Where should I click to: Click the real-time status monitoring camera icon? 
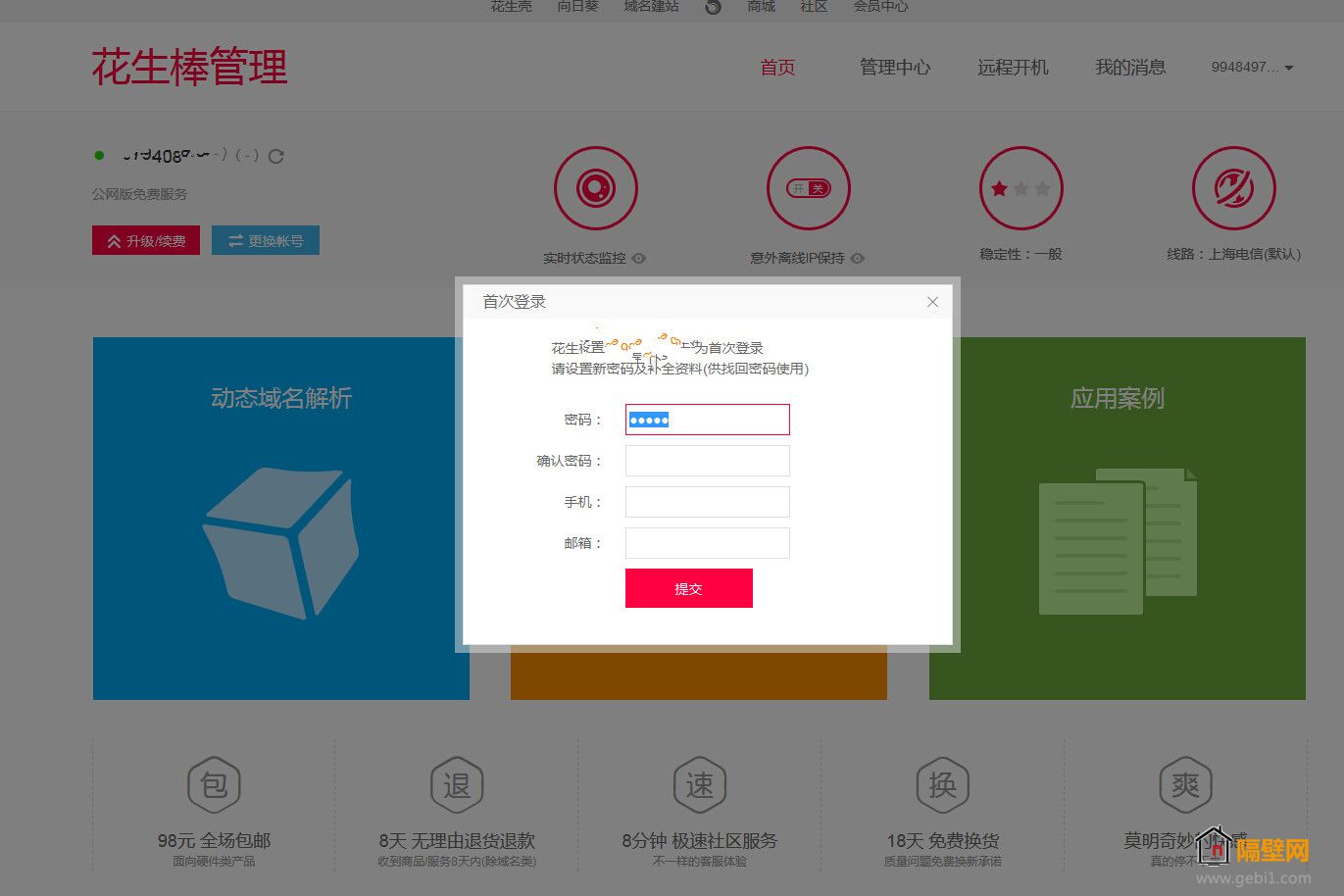[596, 188]
